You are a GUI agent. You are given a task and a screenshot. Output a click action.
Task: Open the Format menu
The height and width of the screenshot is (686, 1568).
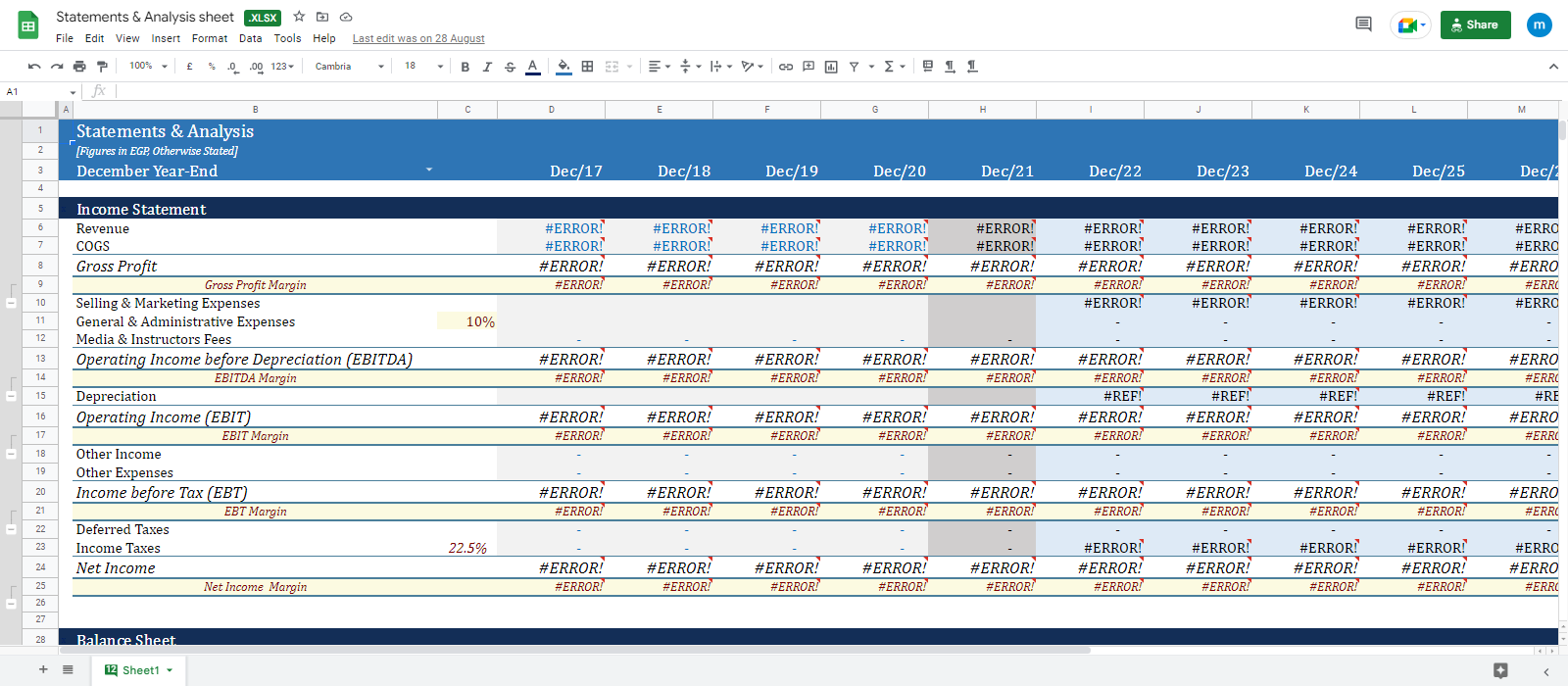pos(209,38)
